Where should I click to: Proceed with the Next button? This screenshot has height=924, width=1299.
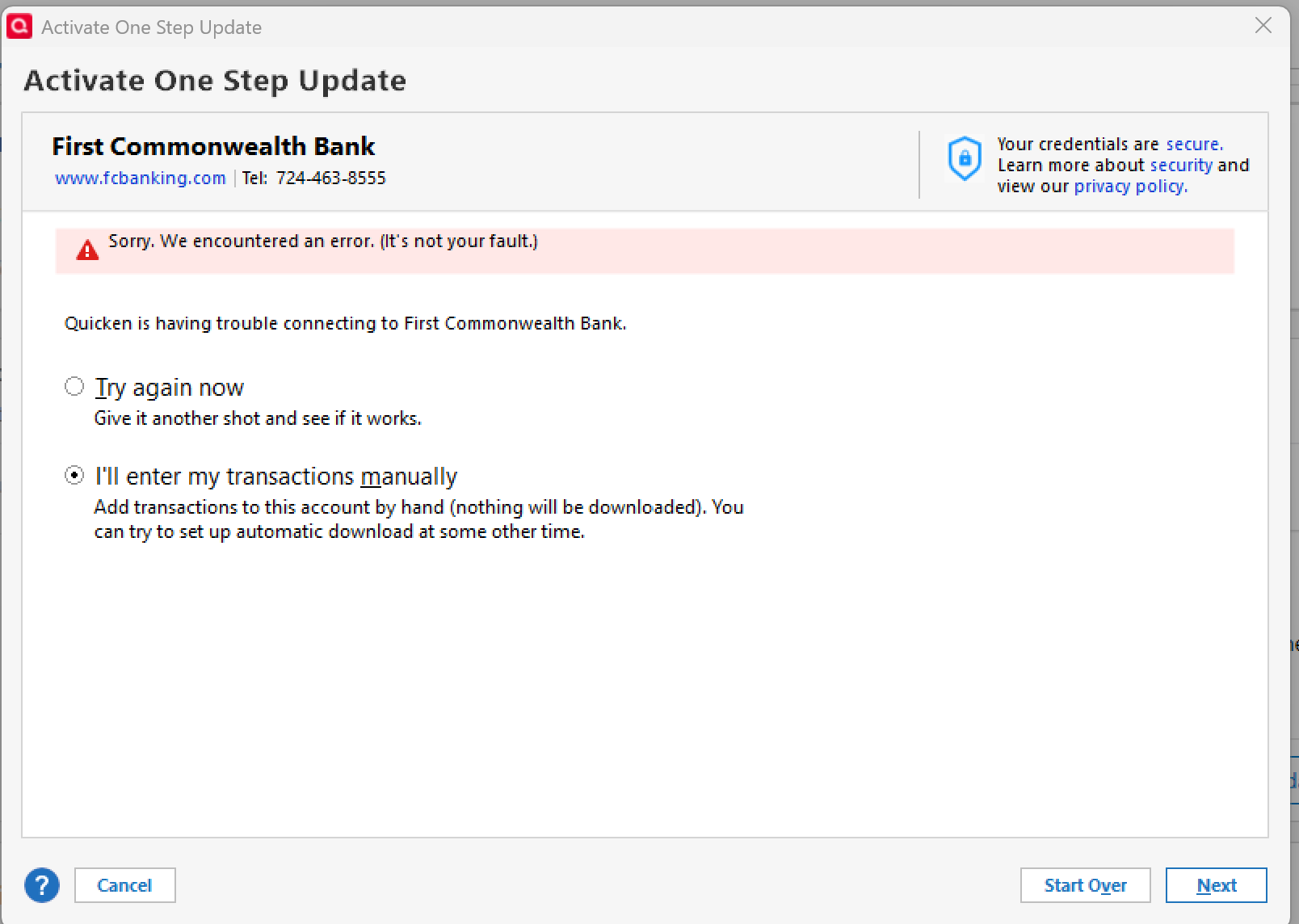(x=1216, y=885)
